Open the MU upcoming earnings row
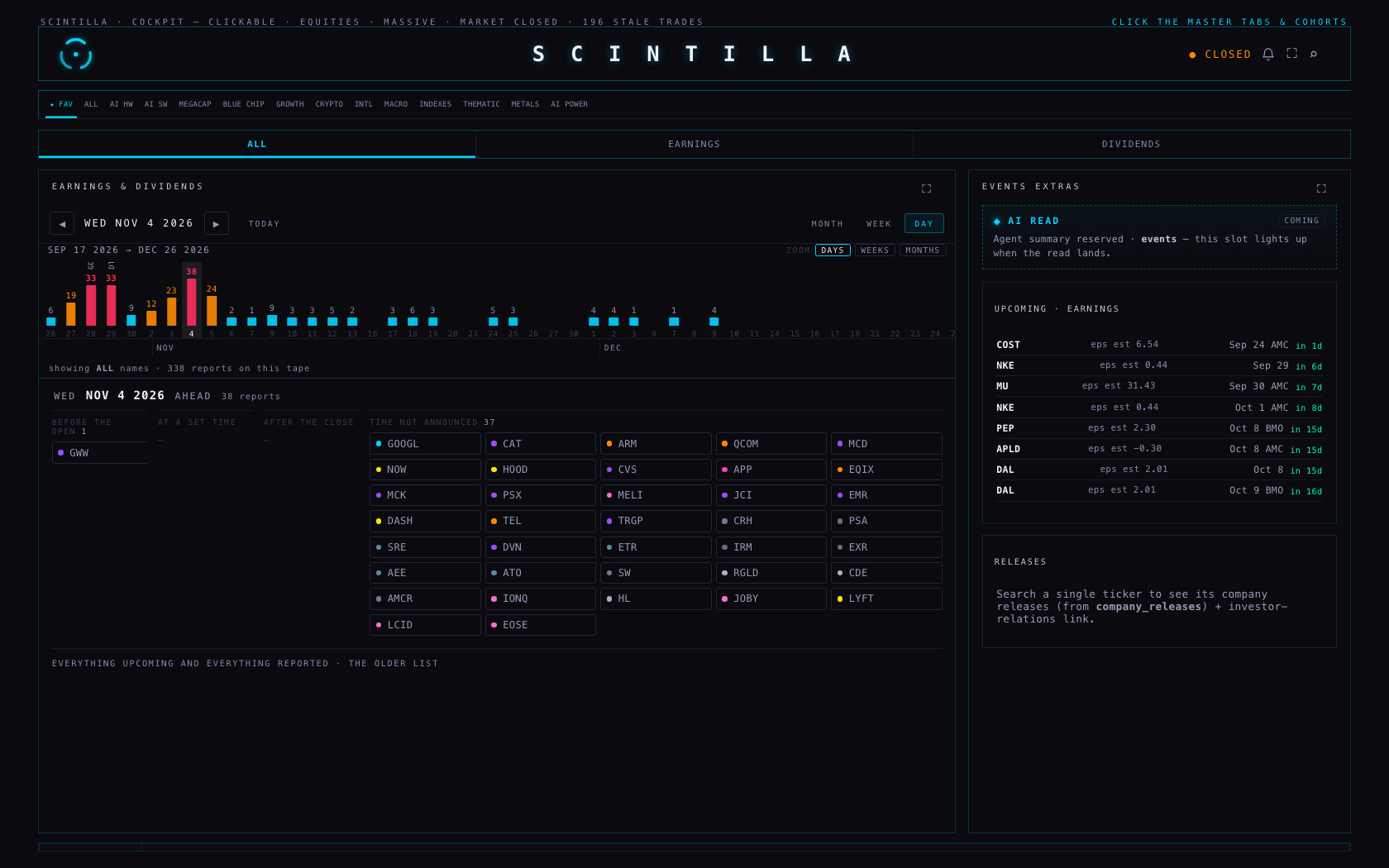This screenshot has height=868, width=1389. [x=1159, y=386]
